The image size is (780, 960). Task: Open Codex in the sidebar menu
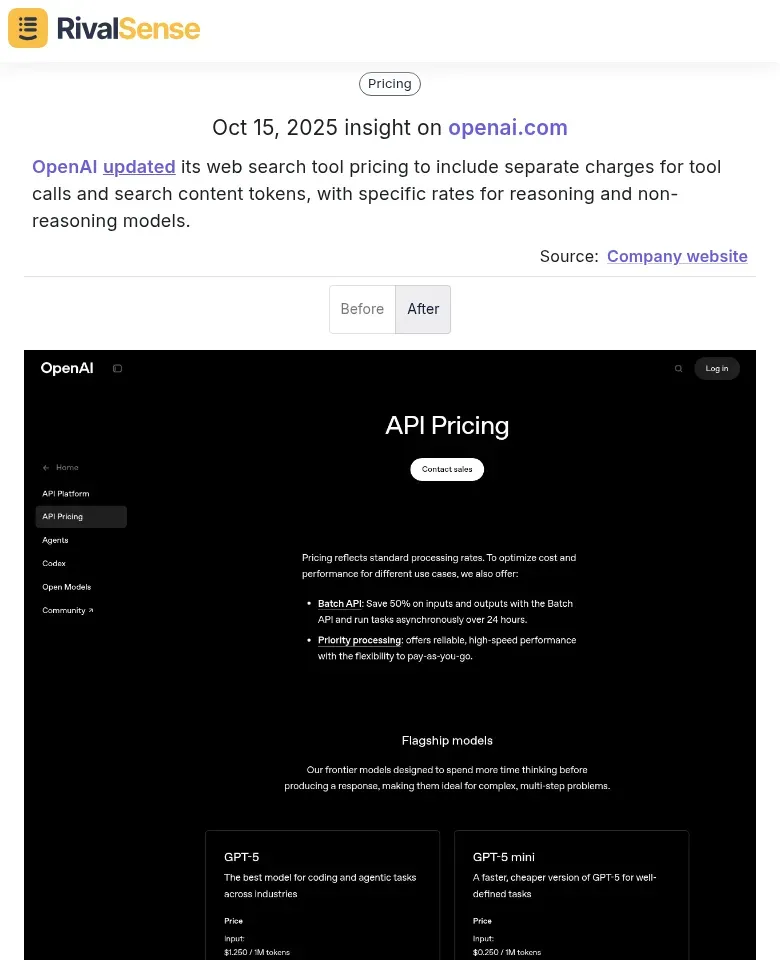[x=54, y=563]
